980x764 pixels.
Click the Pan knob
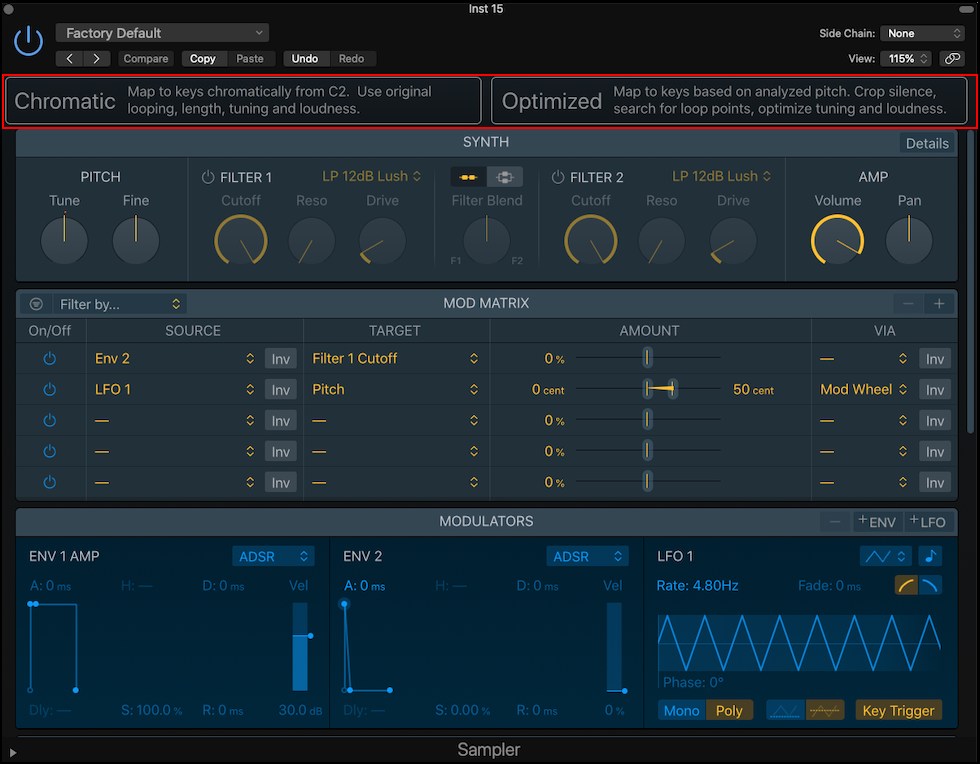[x=909, y=241]
